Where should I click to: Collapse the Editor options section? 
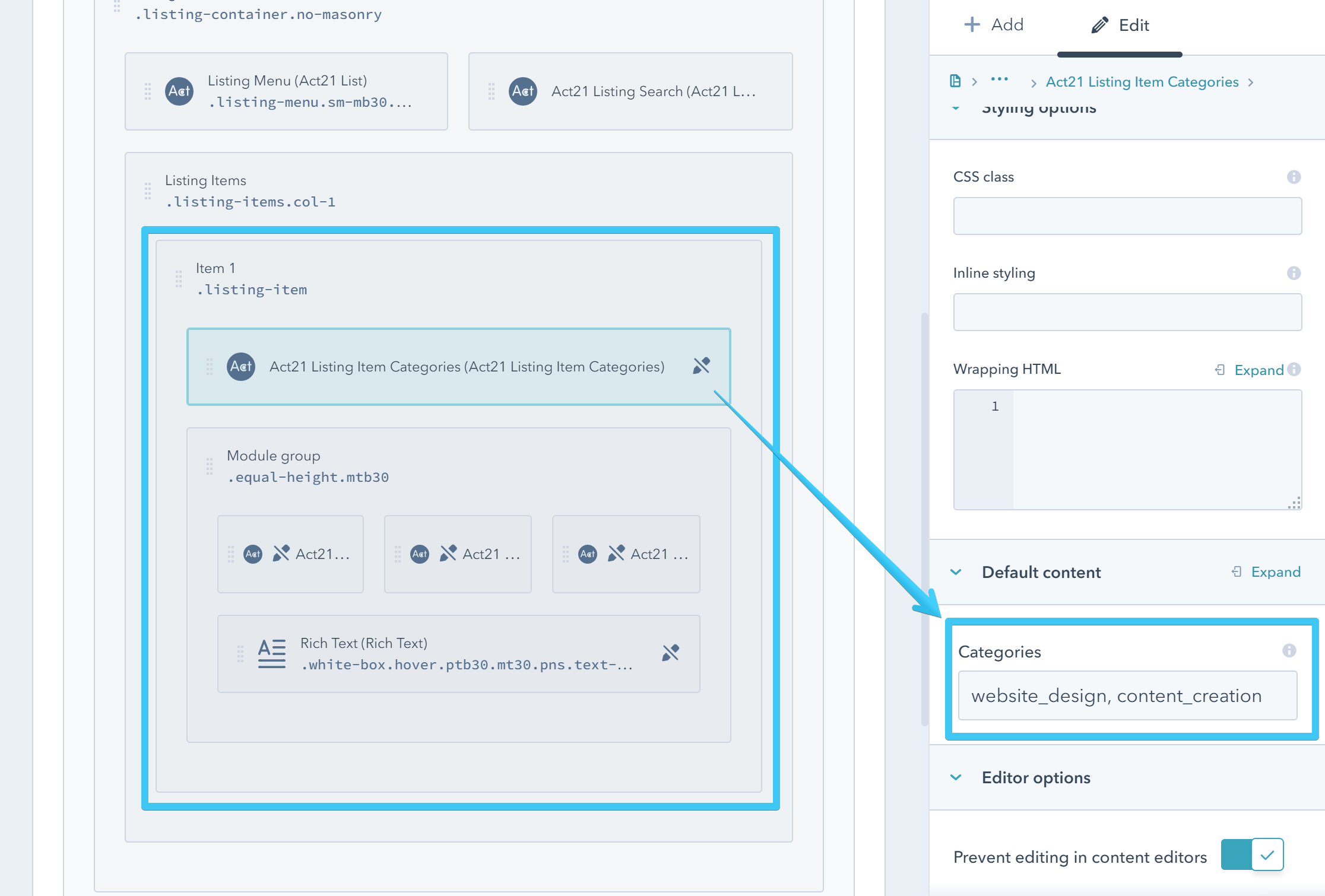point(956,777)
